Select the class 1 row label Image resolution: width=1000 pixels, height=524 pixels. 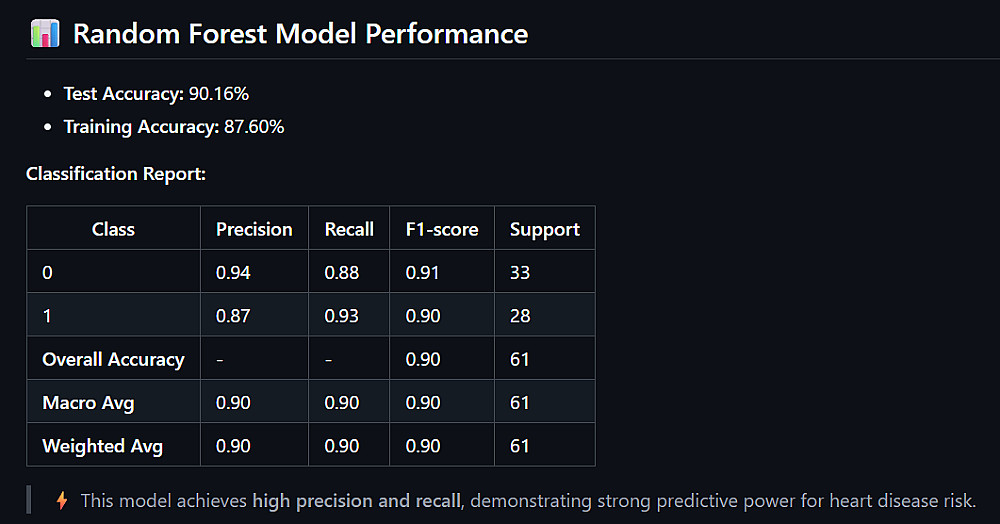47,316
